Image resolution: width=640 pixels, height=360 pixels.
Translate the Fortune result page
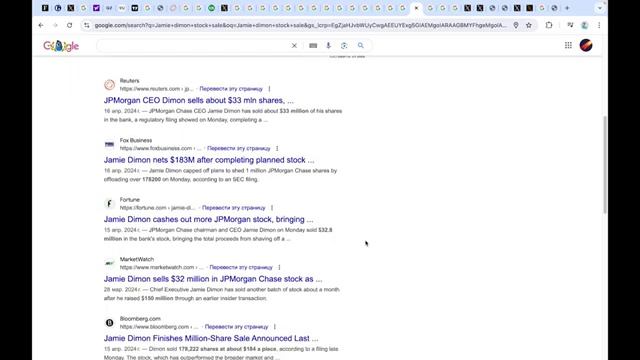point(234,208)
